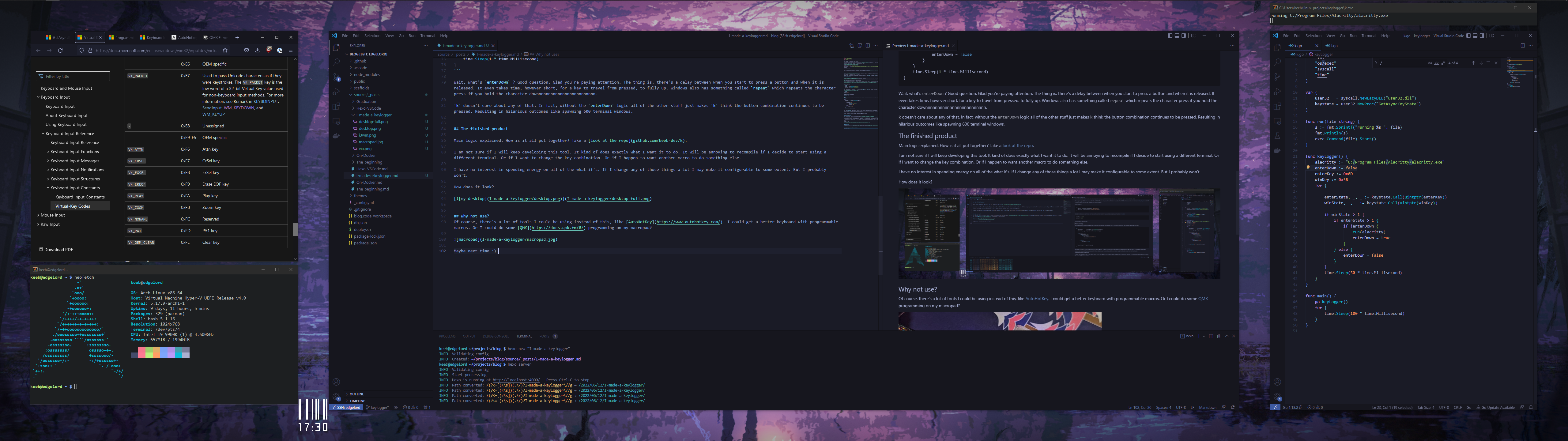The width and height of the screenshot is (1568, 441).
Task: Open Extensions view in keylogger VS Code window
Action: [1277, 107]
